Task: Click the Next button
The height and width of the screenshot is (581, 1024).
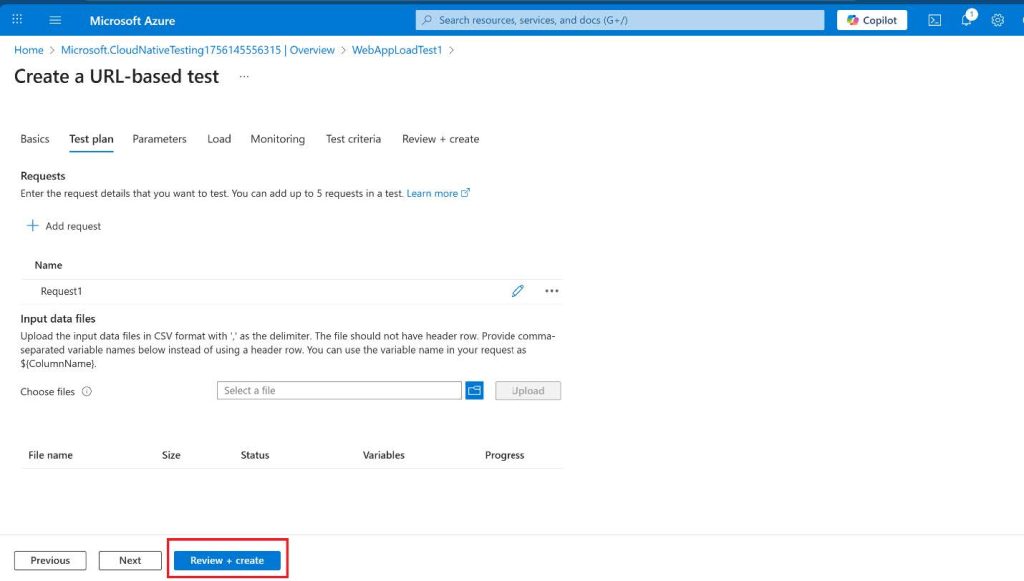Action: pyautogui.click(x=130, y=561)
